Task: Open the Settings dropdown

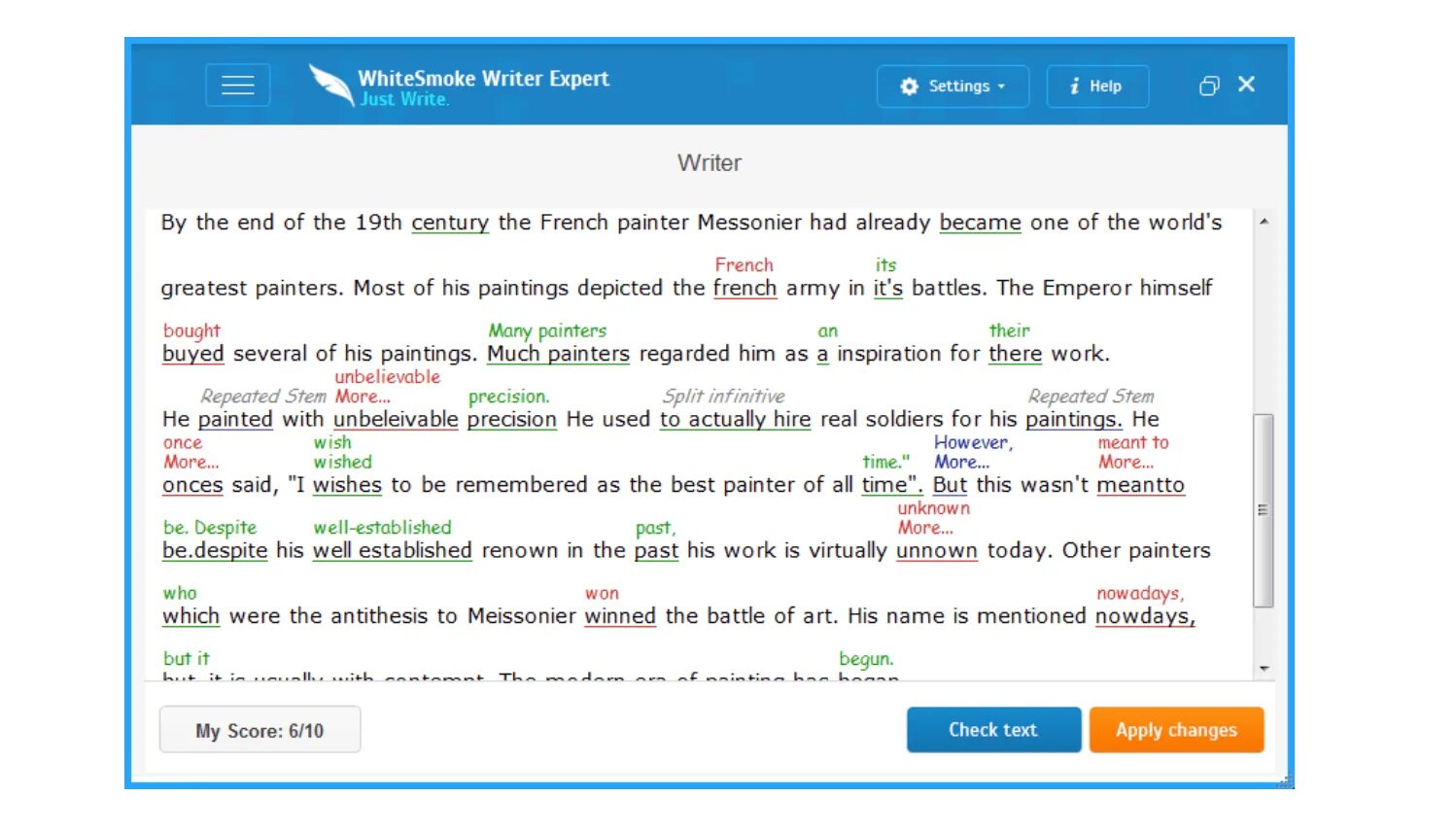Action: click(953, 87)
